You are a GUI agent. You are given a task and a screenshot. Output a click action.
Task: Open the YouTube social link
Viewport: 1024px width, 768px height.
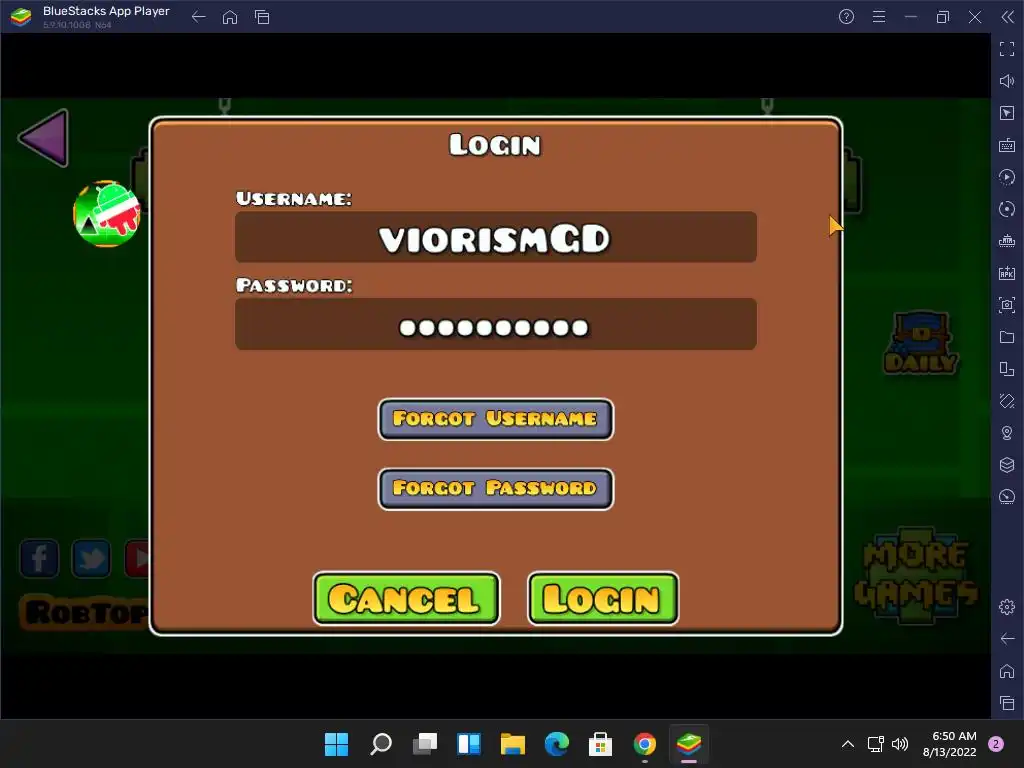[137, 558]
